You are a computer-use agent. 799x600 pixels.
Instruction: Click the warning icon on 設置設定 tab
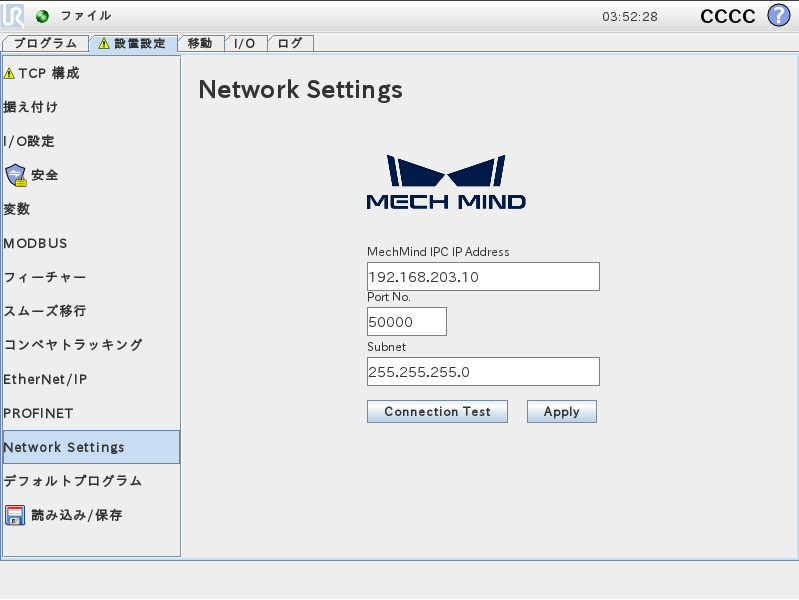(x=104, y=43)
